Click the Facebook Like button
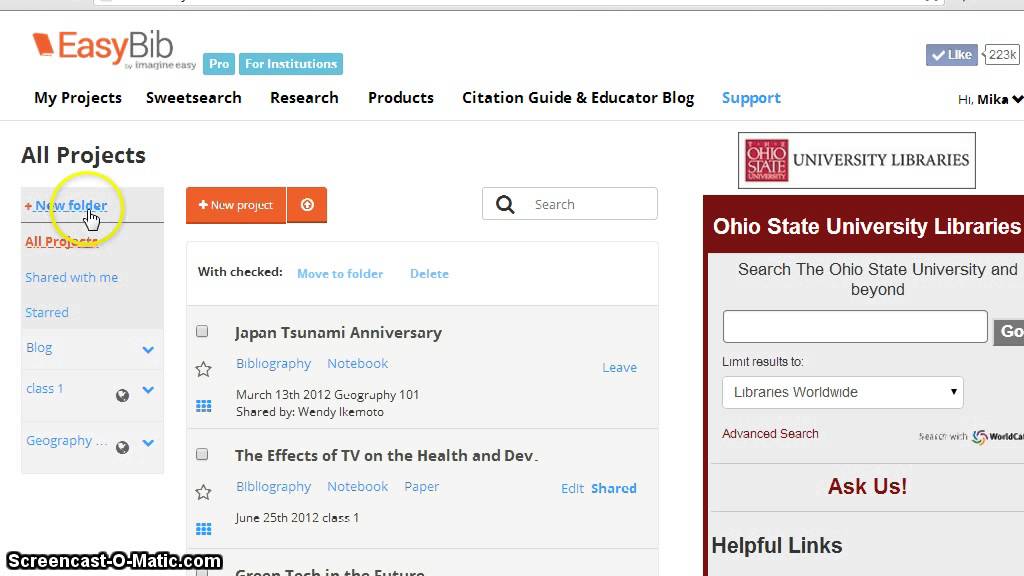 point(951,55)
